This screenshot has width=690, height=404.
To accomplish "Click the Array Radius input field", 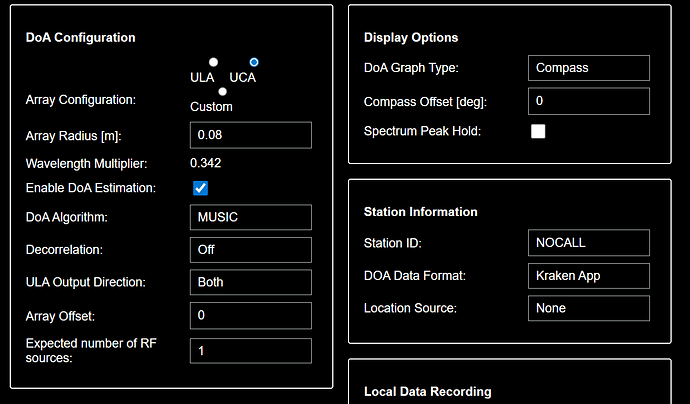I will point(250,135).
